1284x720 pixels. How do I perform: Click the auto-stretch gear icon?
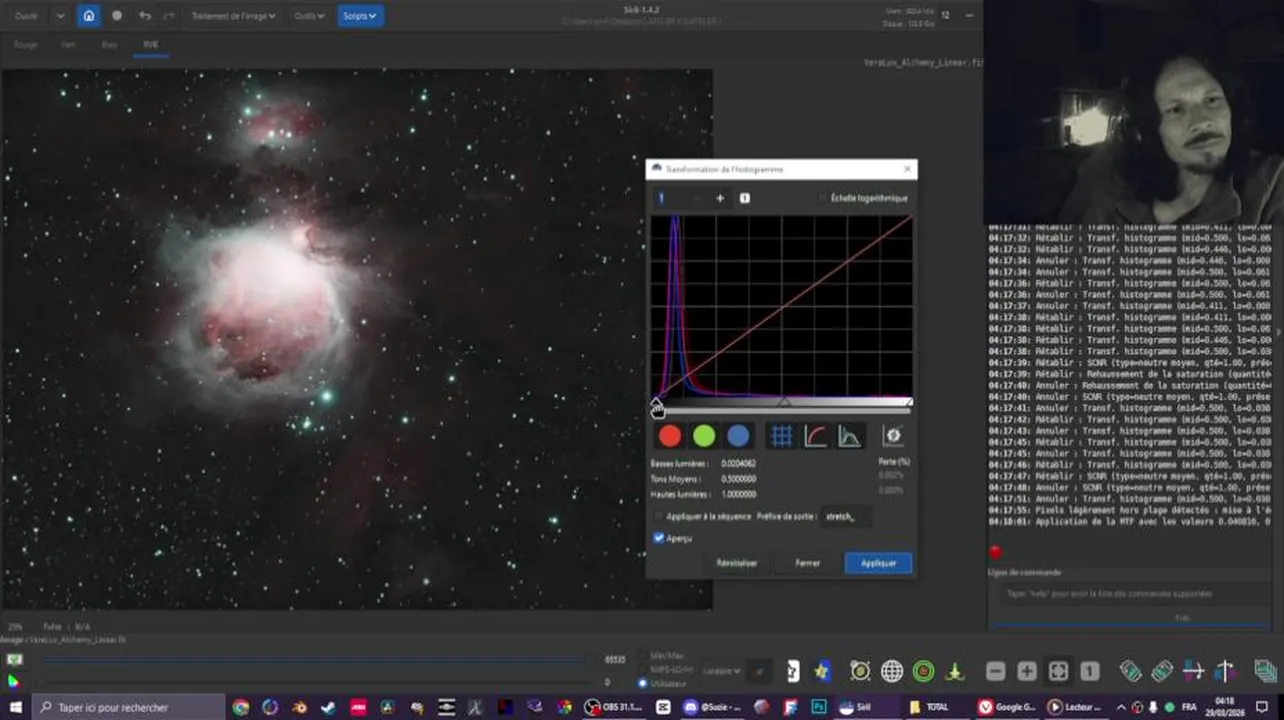[x=893, y=435]
